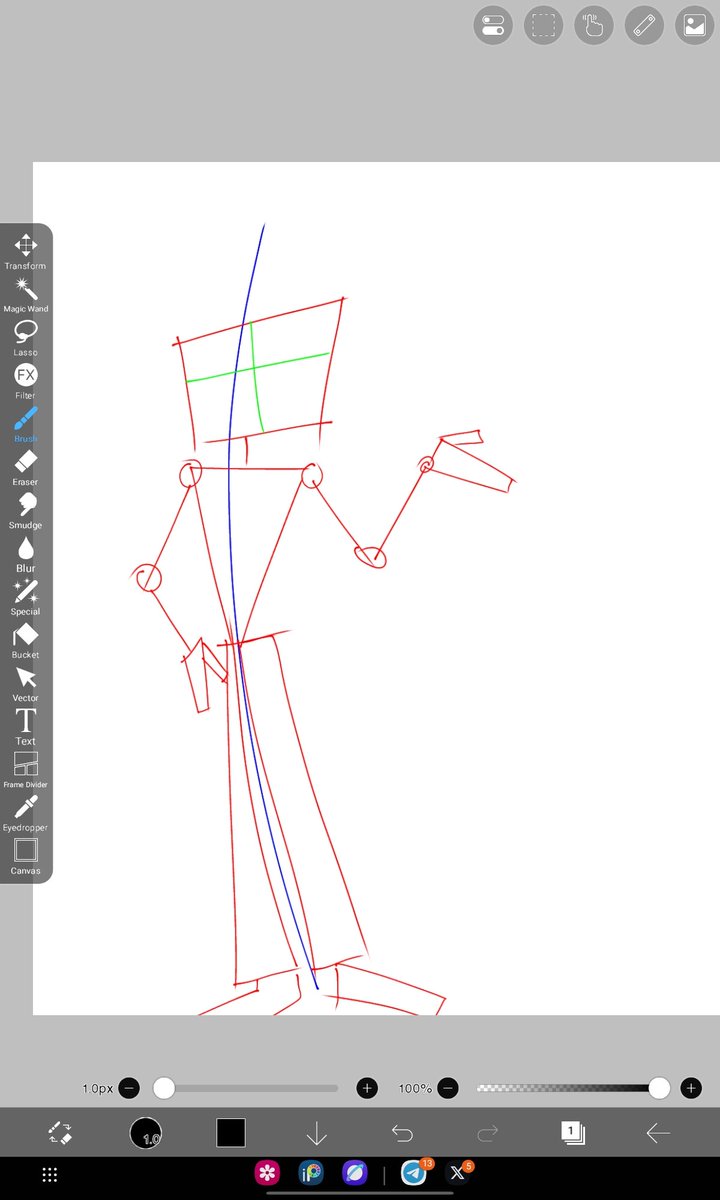This screenshot has width=720, height=1200.
Task: Toggle the quick settings switch icon
Action: point(493,26)
